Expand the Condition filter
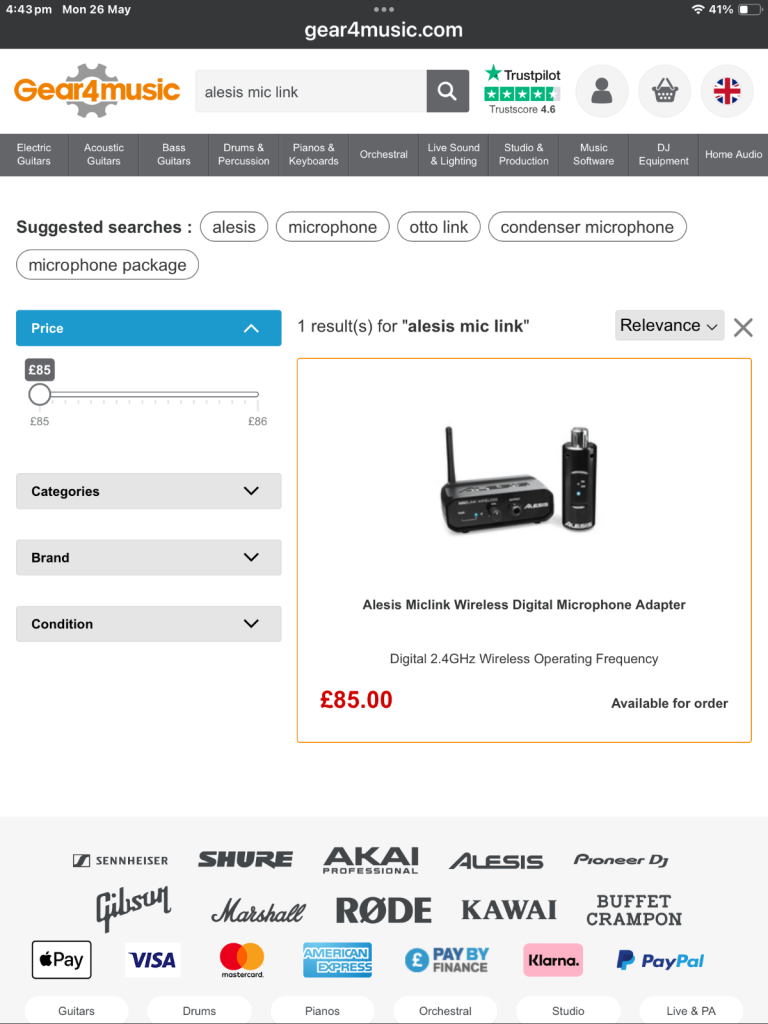 (149, 624)
